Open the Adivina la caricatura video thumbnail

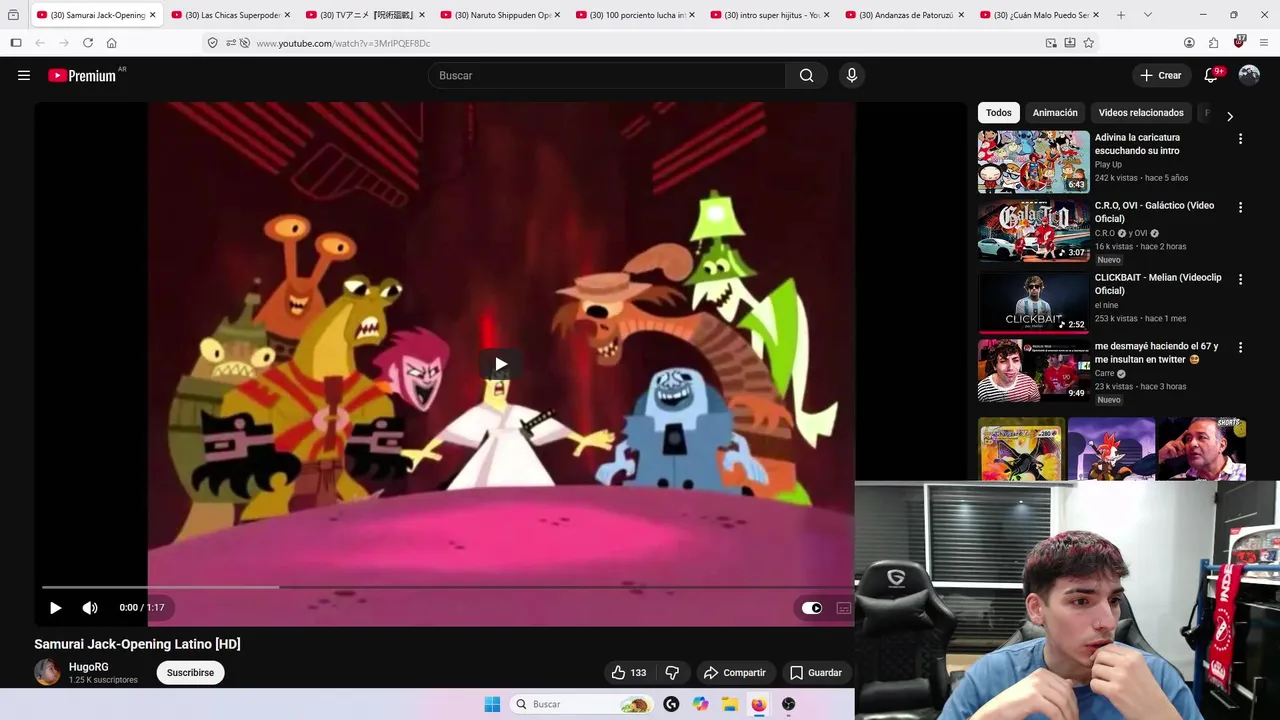[1034, 162]
